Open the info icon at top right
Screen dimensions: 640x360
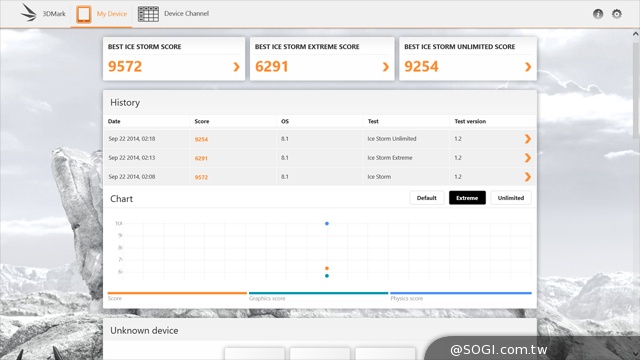(598, 14)
